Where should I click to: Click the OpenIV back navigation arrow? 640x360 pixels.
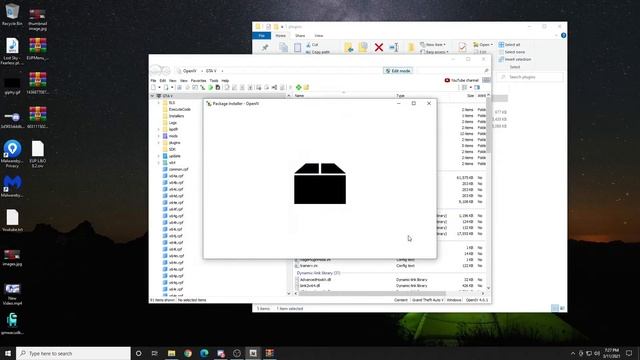click(x=156, y=70)
